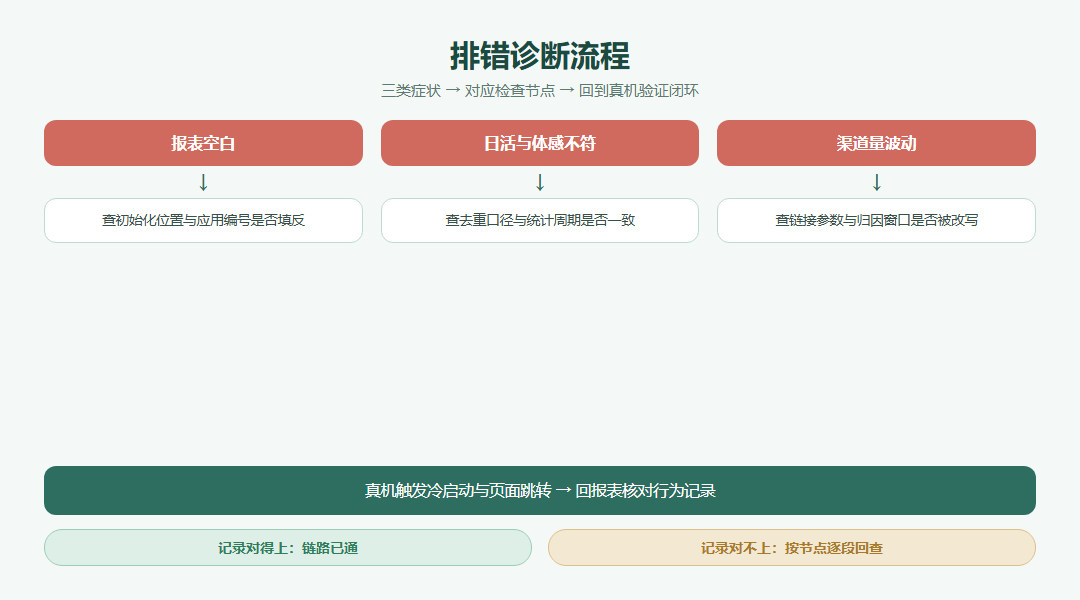Click the 真机触发冷启动与页面跳转 verification bar
Viewport: 1080px width, 600px height.
click(540, 490)
